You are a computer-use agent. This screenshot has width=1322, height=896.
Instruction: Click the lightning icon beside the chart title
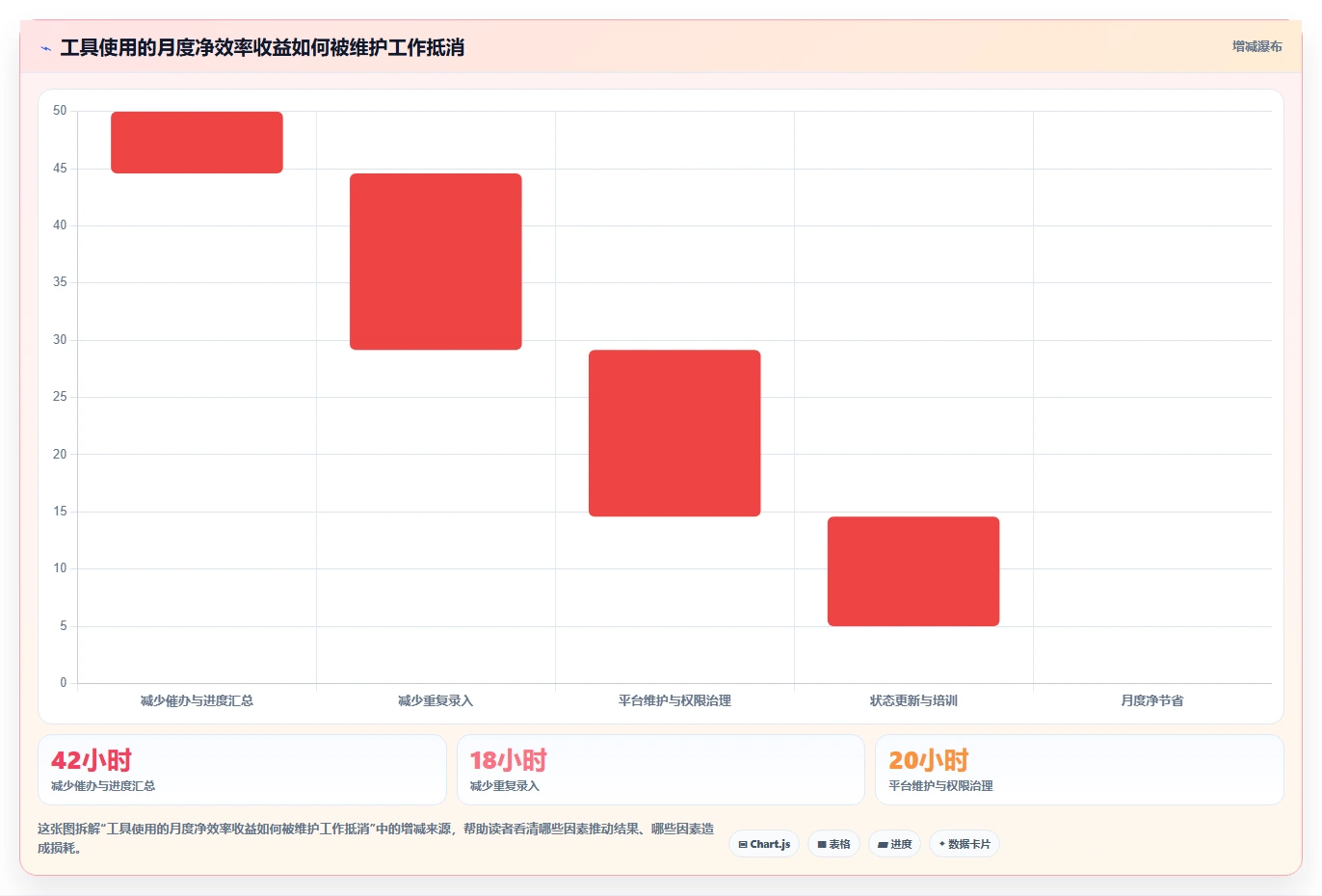click(45, 48)
